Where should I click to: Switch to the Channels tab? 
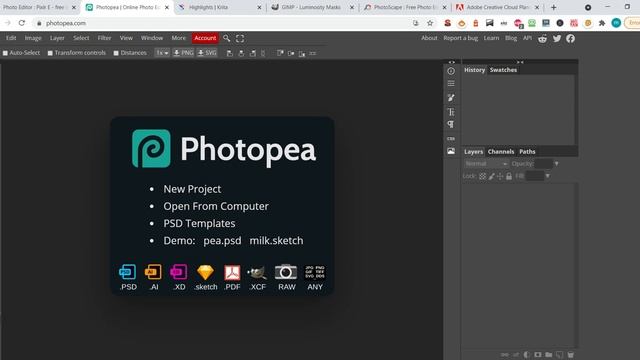click(x=501, y=151)
